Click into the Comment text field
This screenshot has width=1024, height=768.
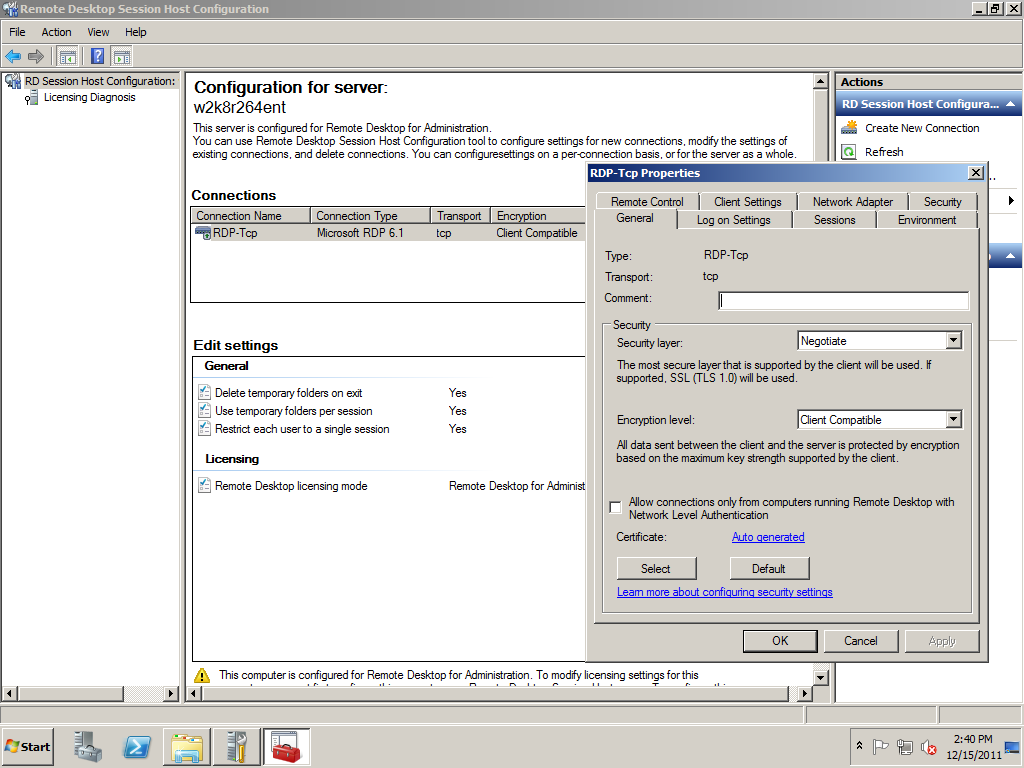[x=843, y=300]
